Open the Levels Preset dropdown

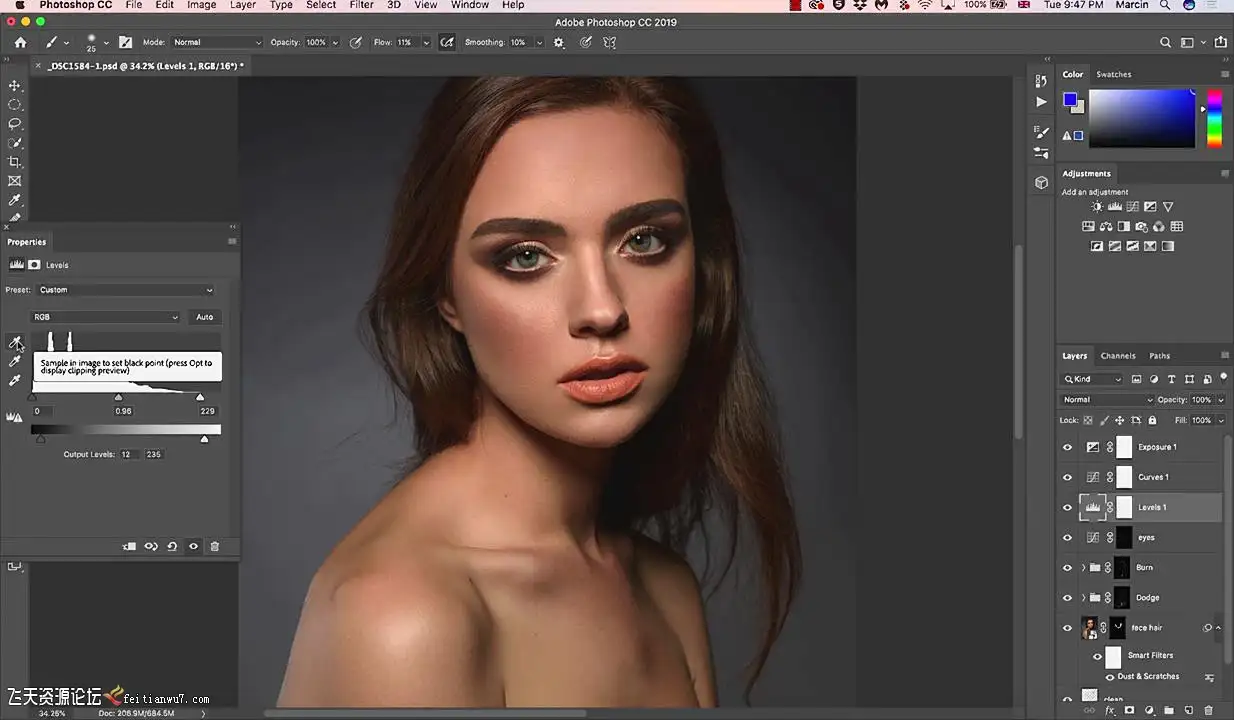pos(125,290)
